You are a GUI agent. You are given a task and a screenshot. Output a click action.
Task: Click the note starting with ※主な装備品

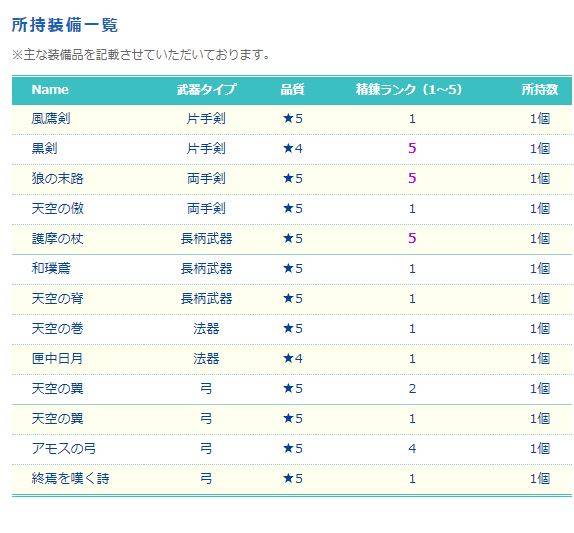[141, 55]
